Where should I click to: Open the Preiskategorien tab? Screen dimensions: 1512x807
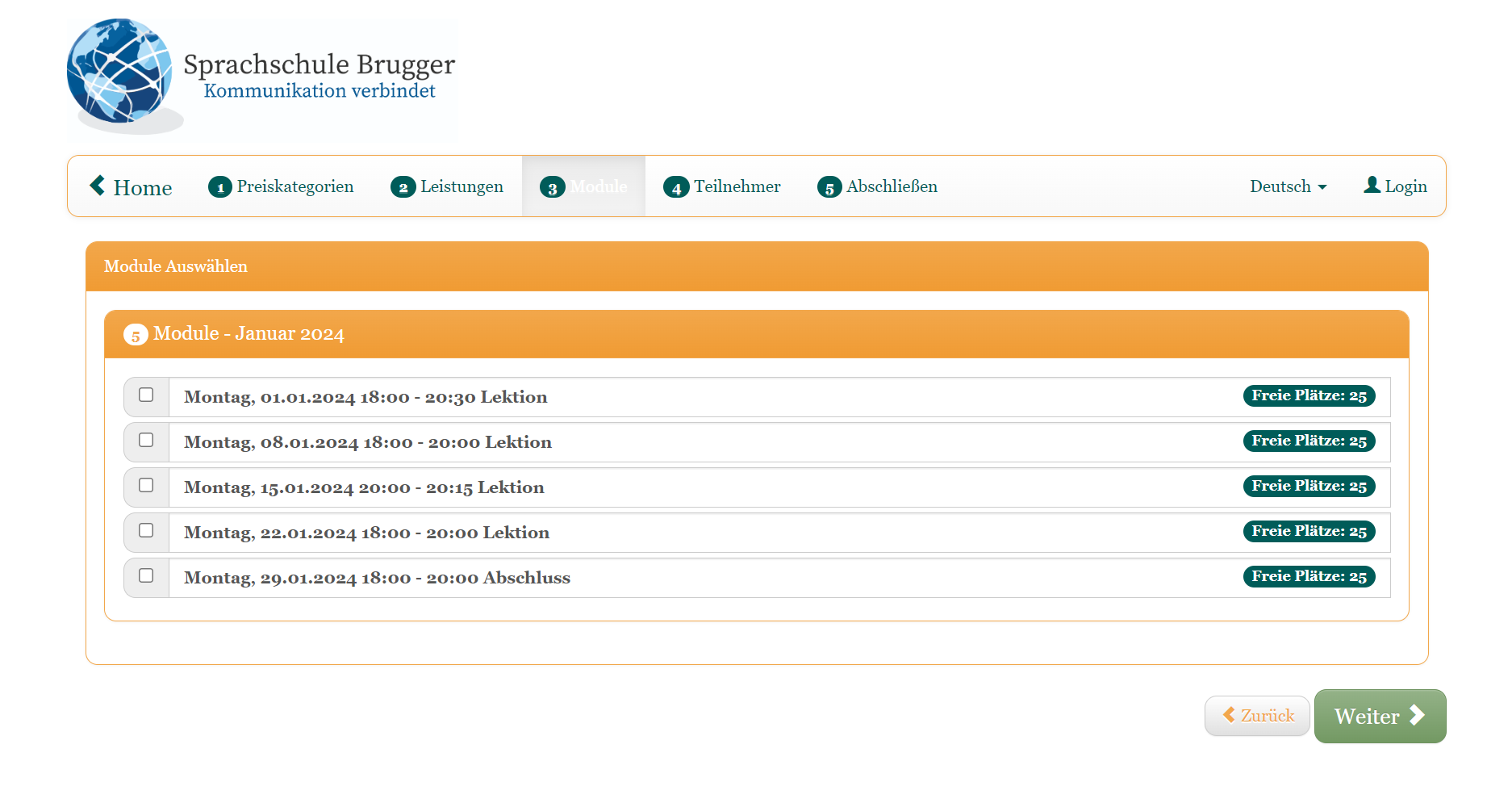(294, 186)
